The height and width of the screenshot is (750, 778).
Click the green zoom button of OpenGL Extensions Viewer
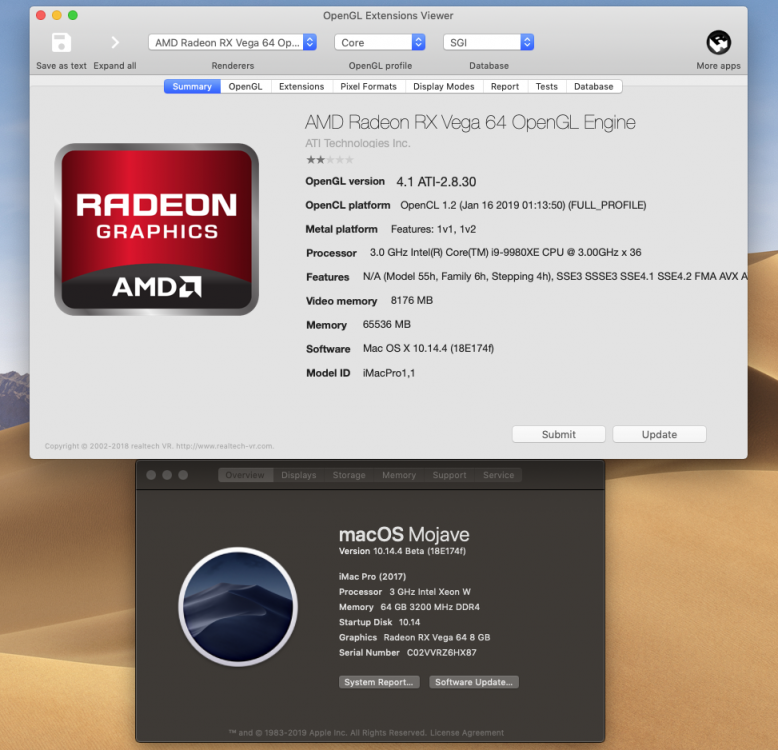click(x=72, y=15)
